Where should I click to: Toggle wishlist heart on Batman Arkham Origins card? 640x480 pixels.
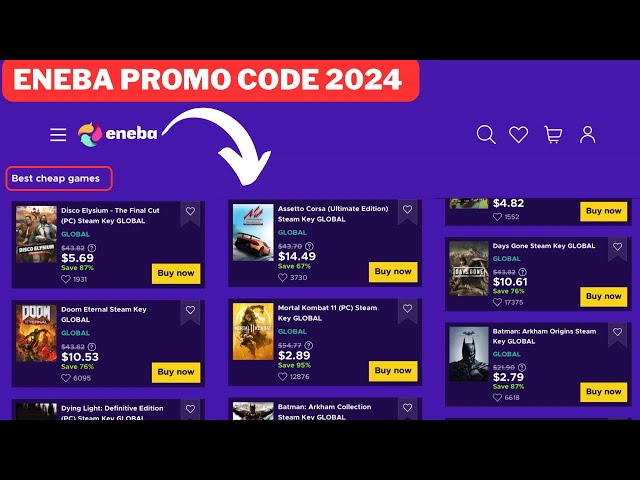pos(618,332)
